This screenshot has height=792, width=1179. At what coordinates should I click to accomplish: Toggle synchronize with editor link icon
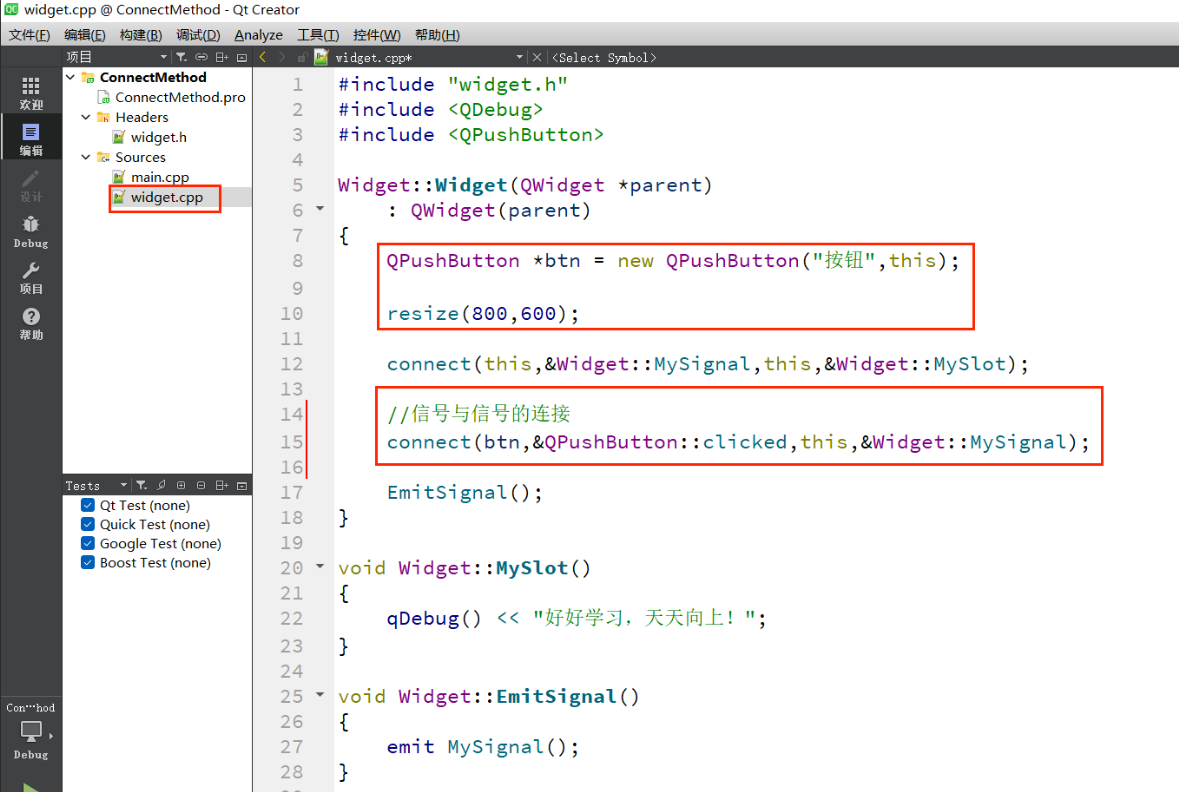coord(201,57)
